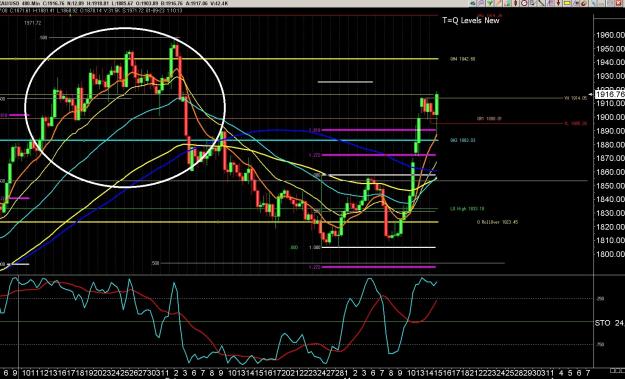Viewport: 625px width, 379px height.
Task: Click the 1960.00 price axis label
Action: pos(610,35)
